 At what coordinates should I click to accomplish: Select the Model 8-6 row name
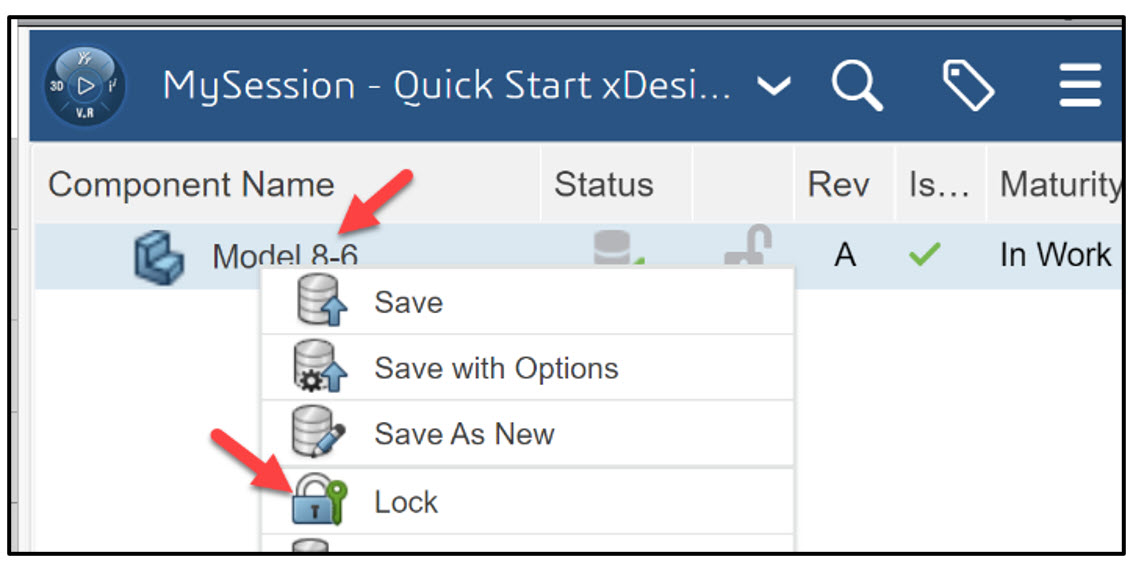point(284,256)
